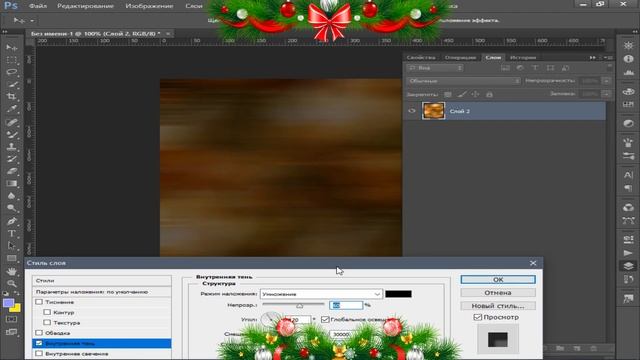Select the Rectangular Marquee tool
Screen dimensions: 640x360
pyautogui.click(x=11, y=60)
